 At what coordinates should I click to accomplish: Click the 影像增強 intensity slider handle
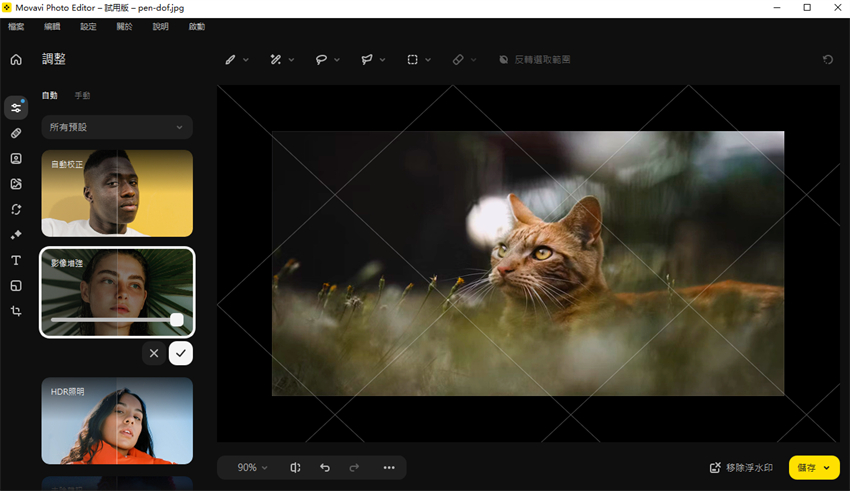[177, 320]
